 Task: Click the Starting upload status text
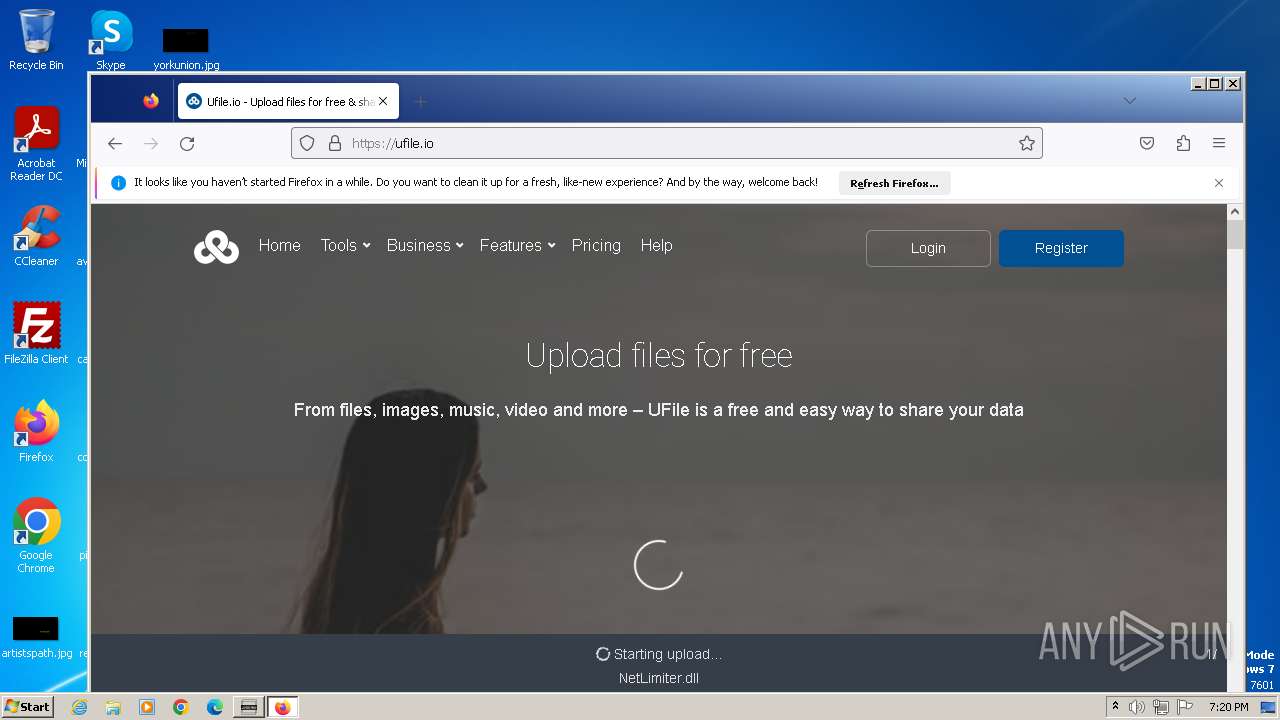667,654
